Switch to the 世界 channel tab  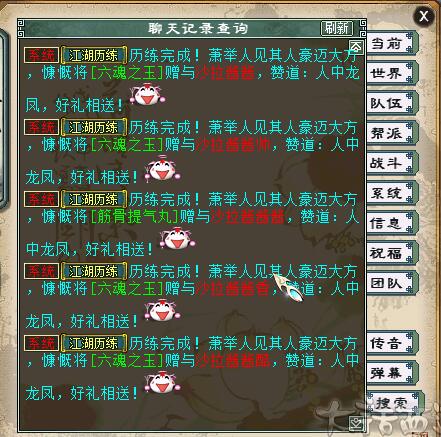[389, 73]
